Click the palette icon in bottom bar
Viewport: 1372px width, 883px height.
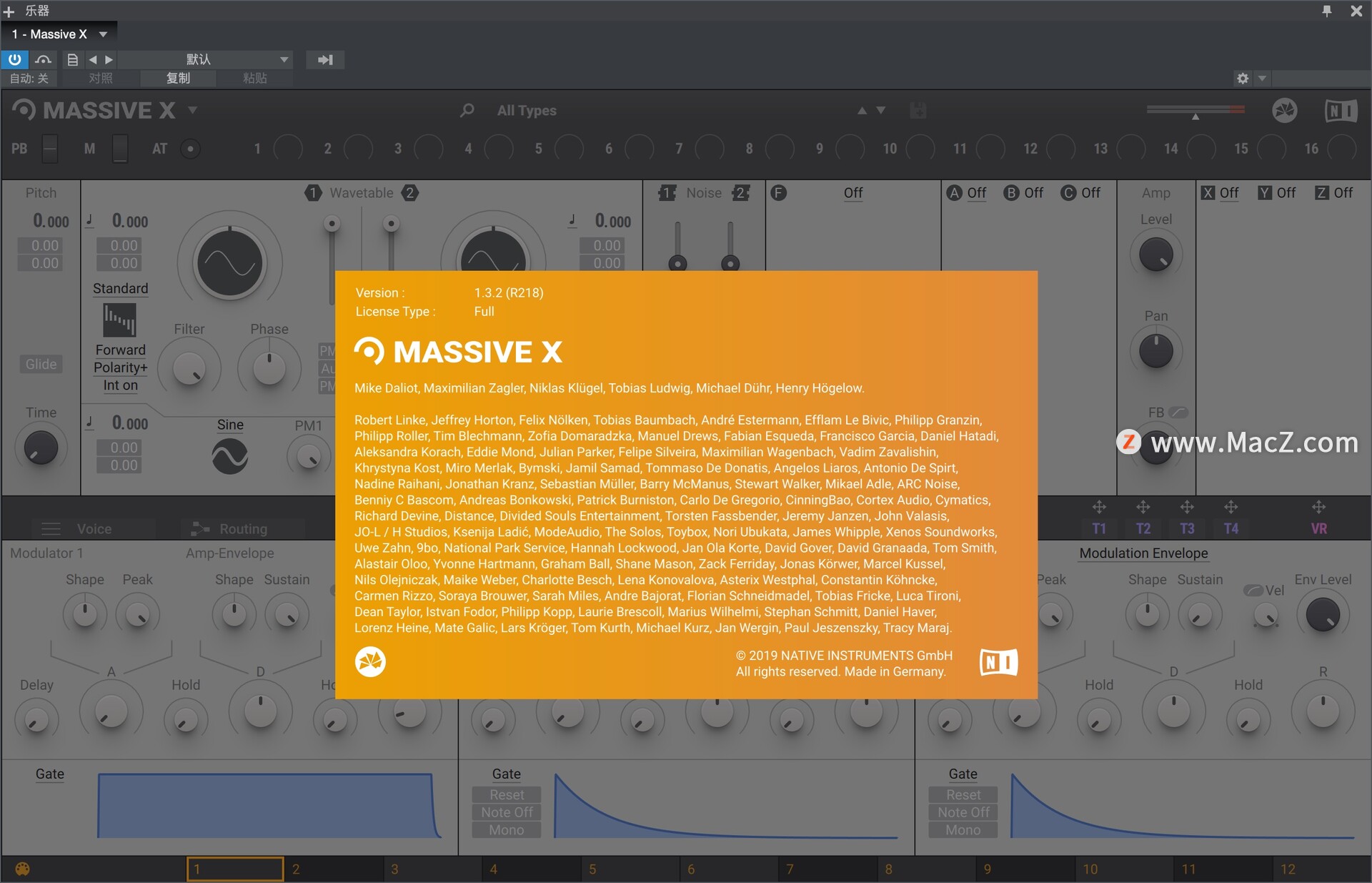23,869
